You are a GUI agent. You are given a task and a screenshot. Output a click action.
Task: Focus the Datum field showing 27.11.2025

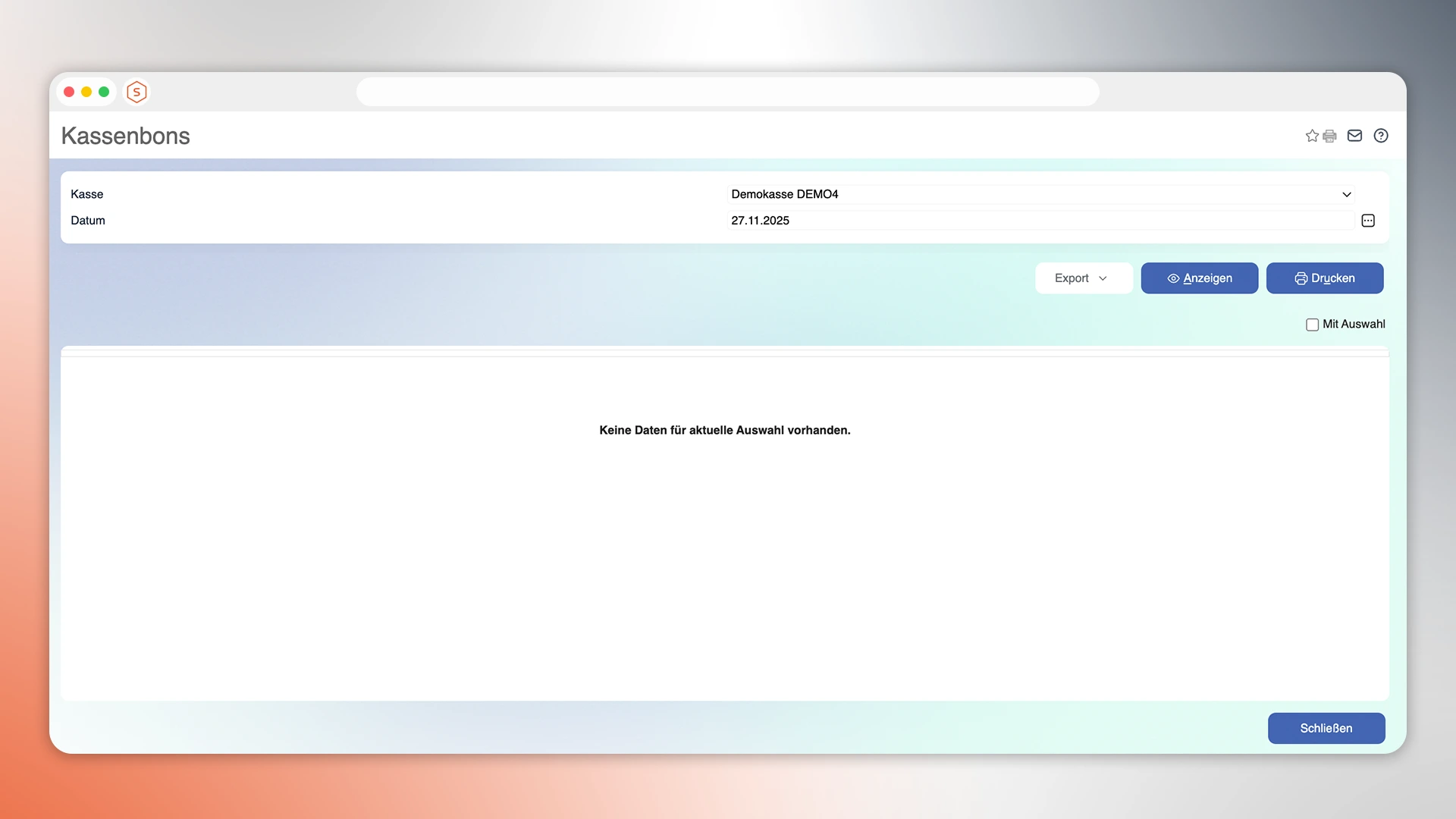pos(1040,221)
